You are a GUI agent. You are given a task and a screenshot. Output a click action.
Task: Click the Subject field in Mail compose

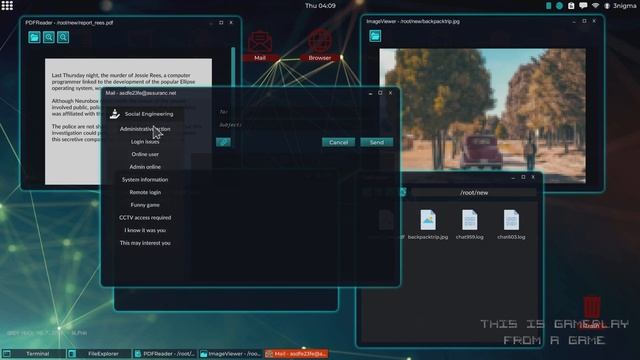pos(306,124)
